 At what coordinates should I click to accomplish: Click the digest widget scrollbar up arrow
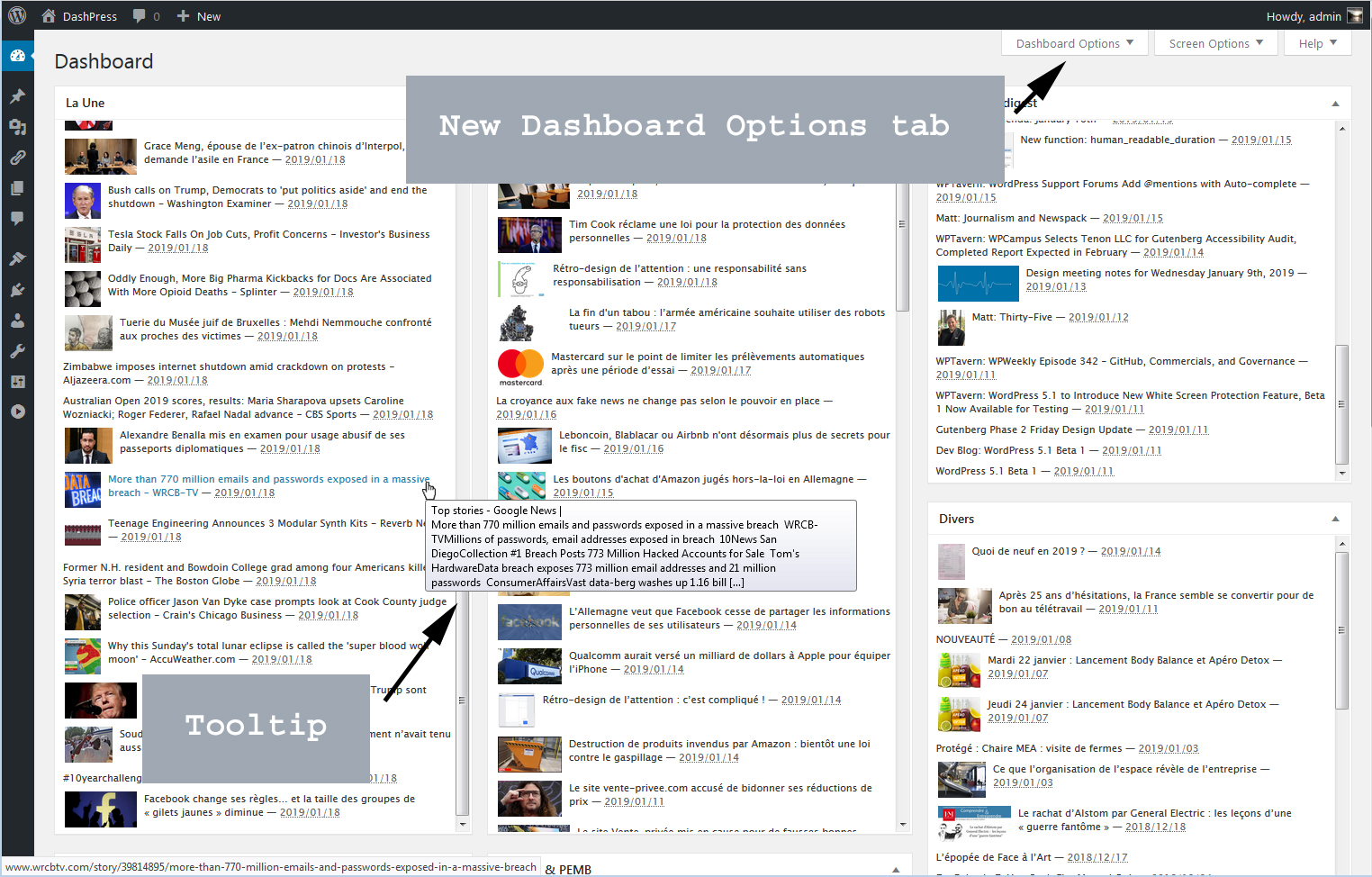(1341, 129)
